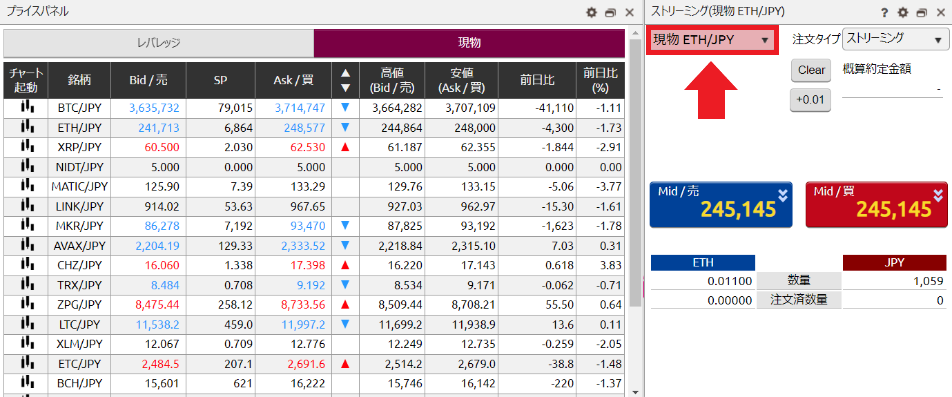Click the Clear button

pyautogui.click(x=811, y=70)
